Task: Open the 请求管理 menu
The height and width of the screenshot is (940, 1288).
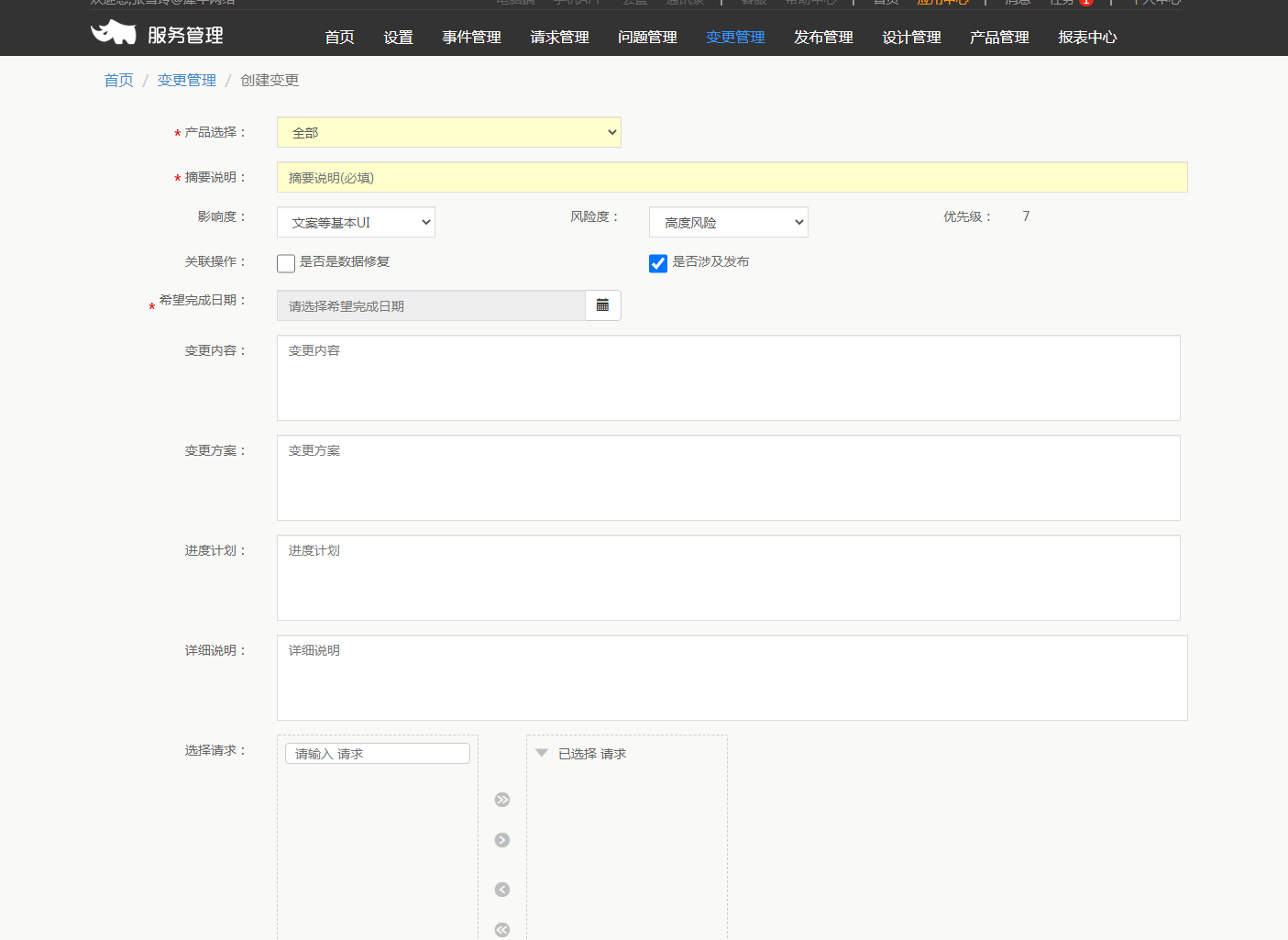Action: 559,37
